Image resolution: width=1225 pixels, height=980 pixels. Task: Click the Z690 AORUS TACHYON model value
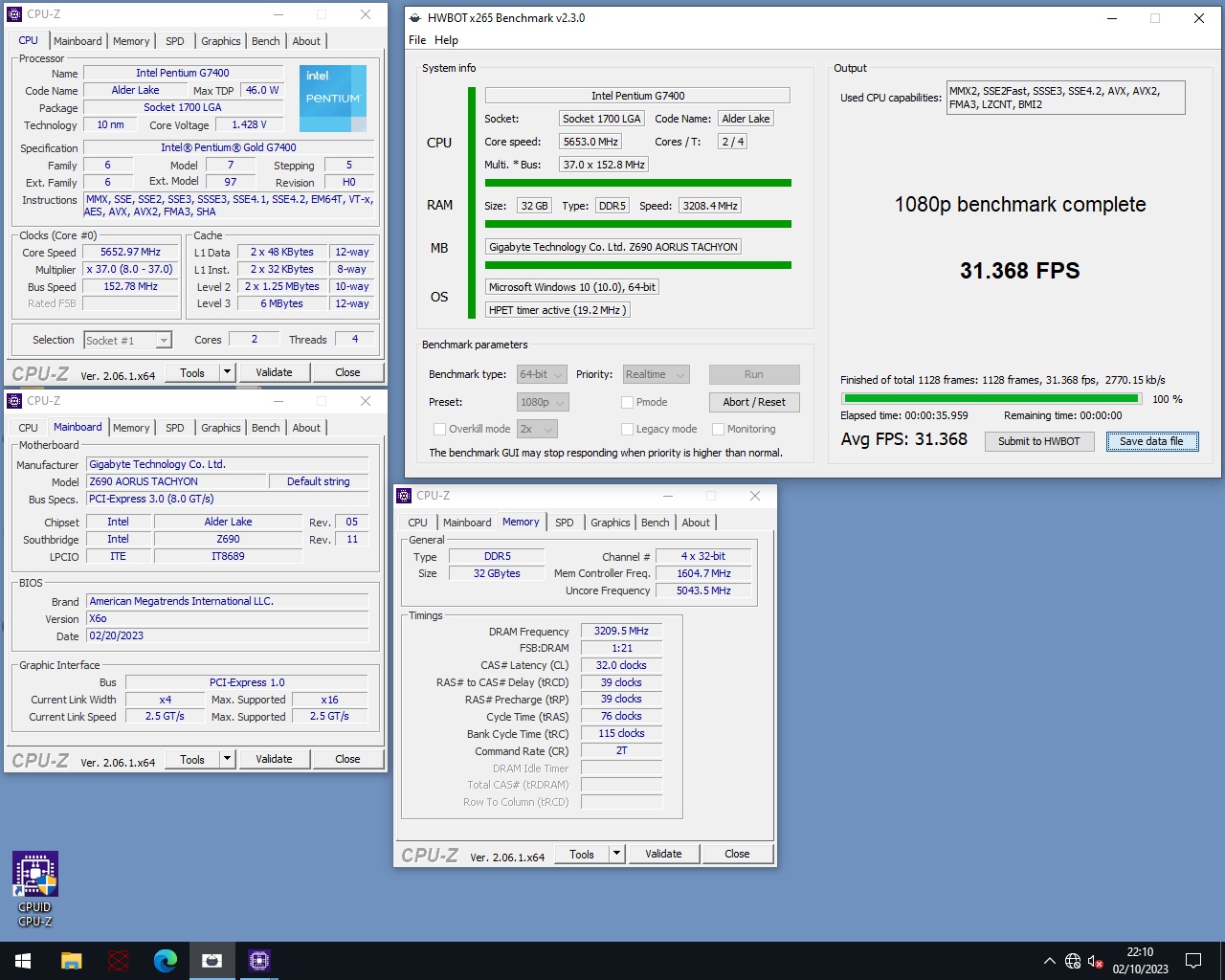pyautogui.click(x=176, y=482)
